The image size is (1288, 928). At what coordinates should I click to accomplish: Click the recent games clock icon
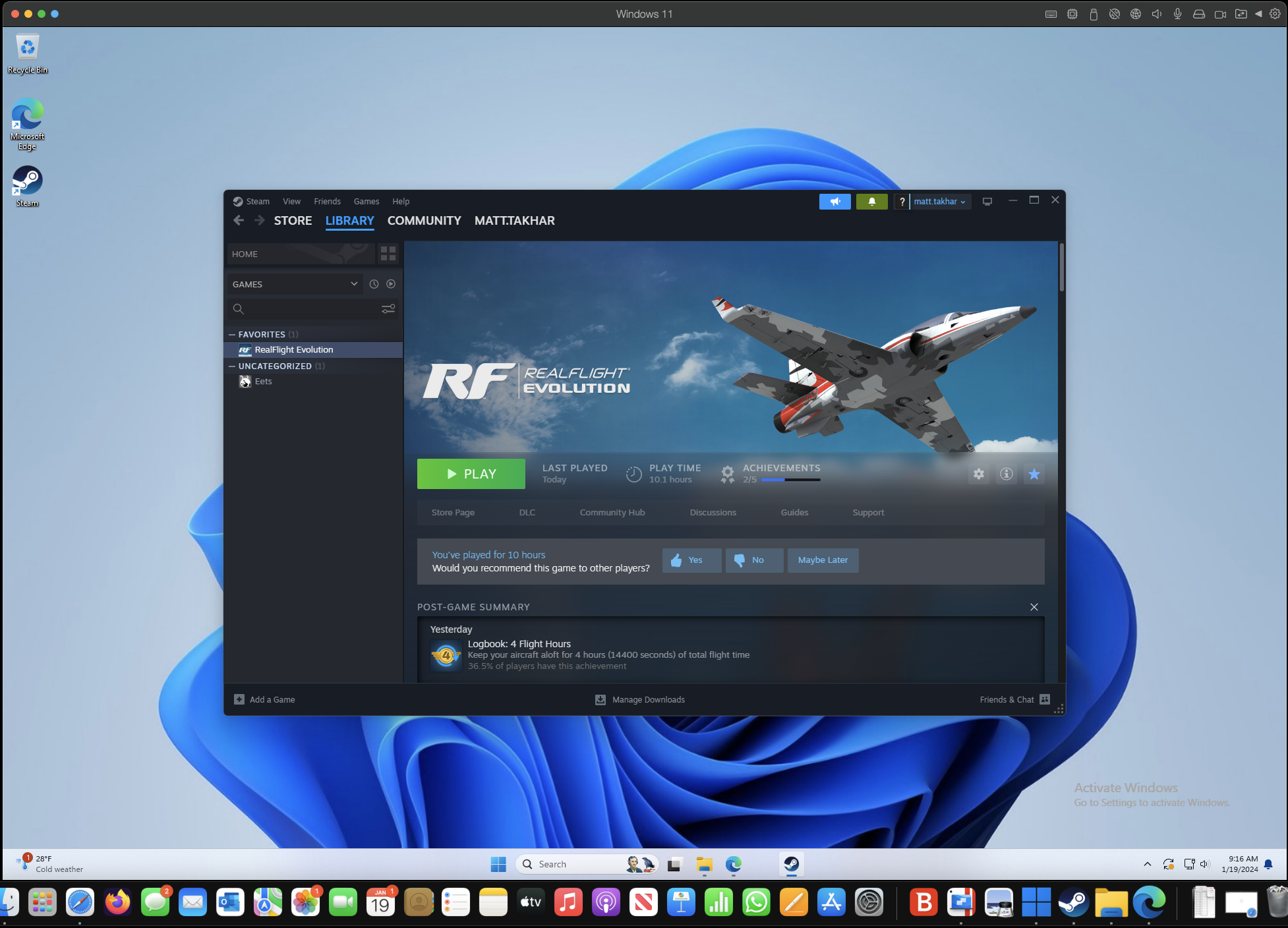click(x=374, y=283)
